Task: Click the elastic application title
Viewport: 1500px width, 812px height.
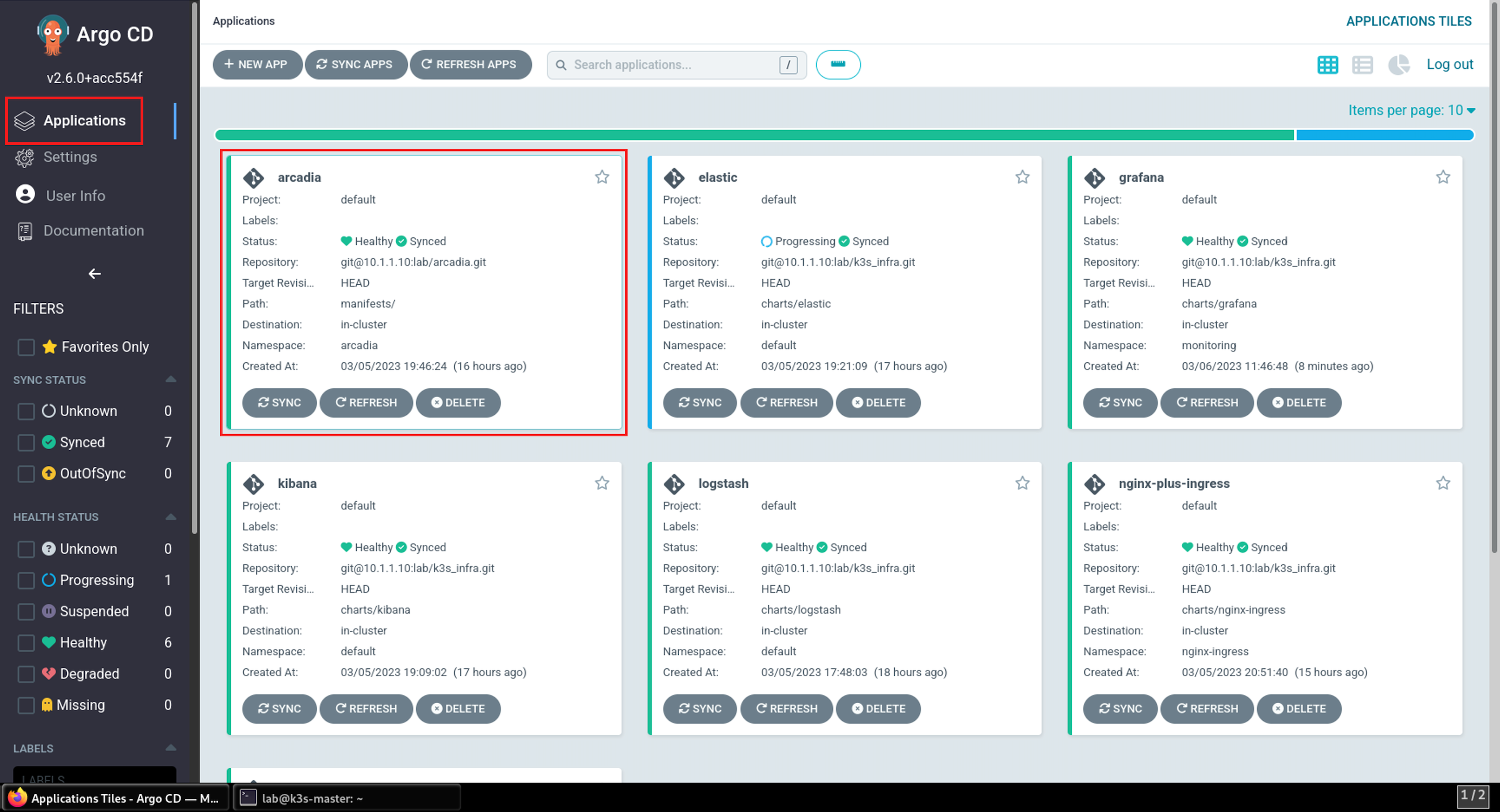Action: (717, 177)
